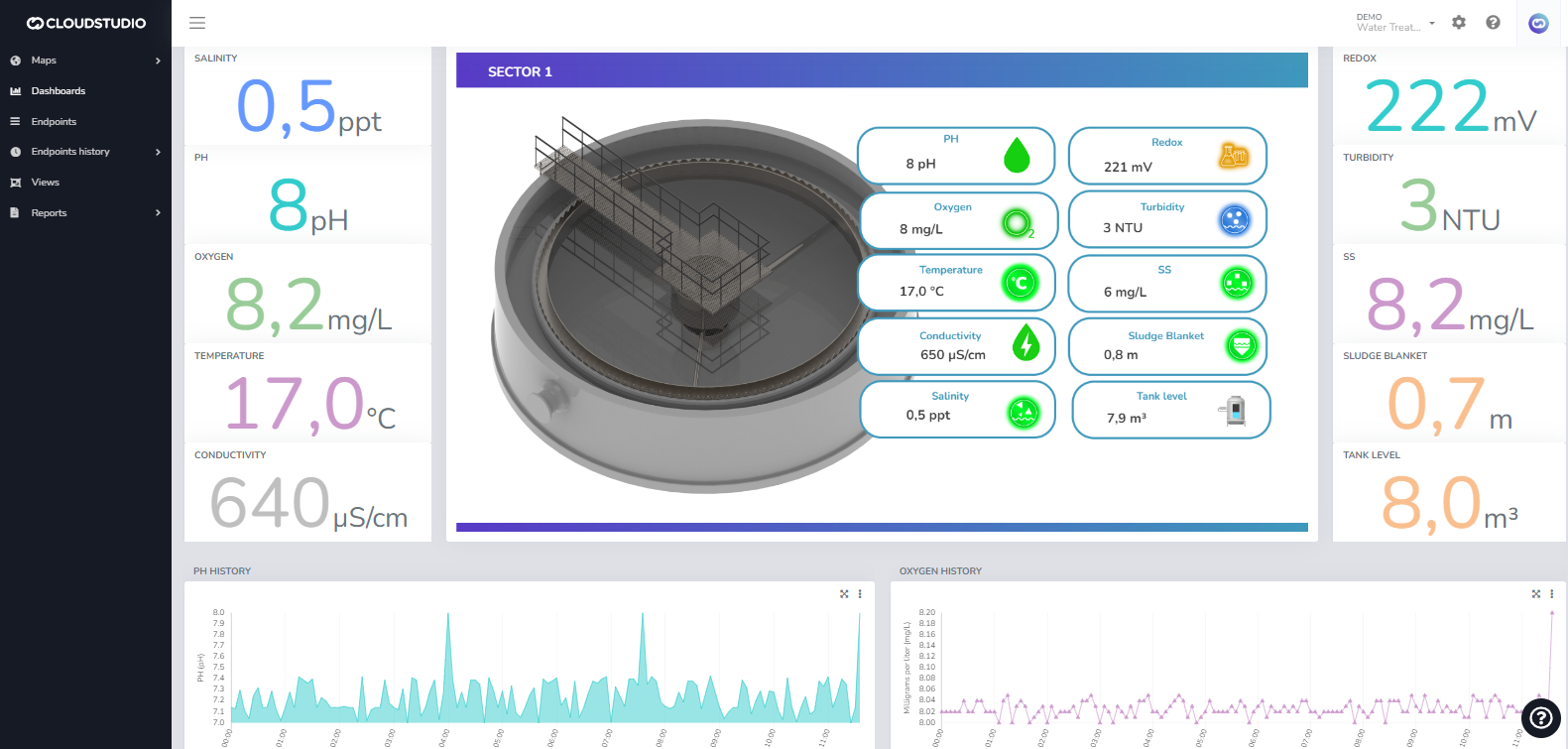
Task: Open PH History chart options menu
Action: coord(860,594)
